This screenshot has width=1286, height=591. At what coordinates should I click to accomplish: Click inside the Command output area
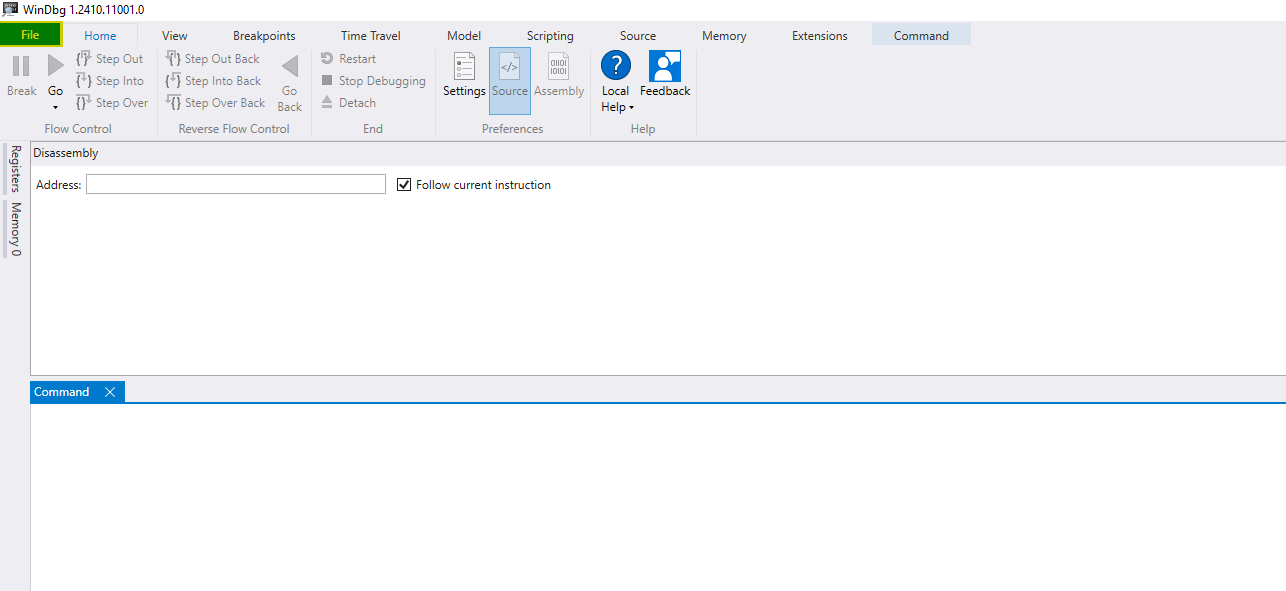pyautogui.click(x=658, y=497)
